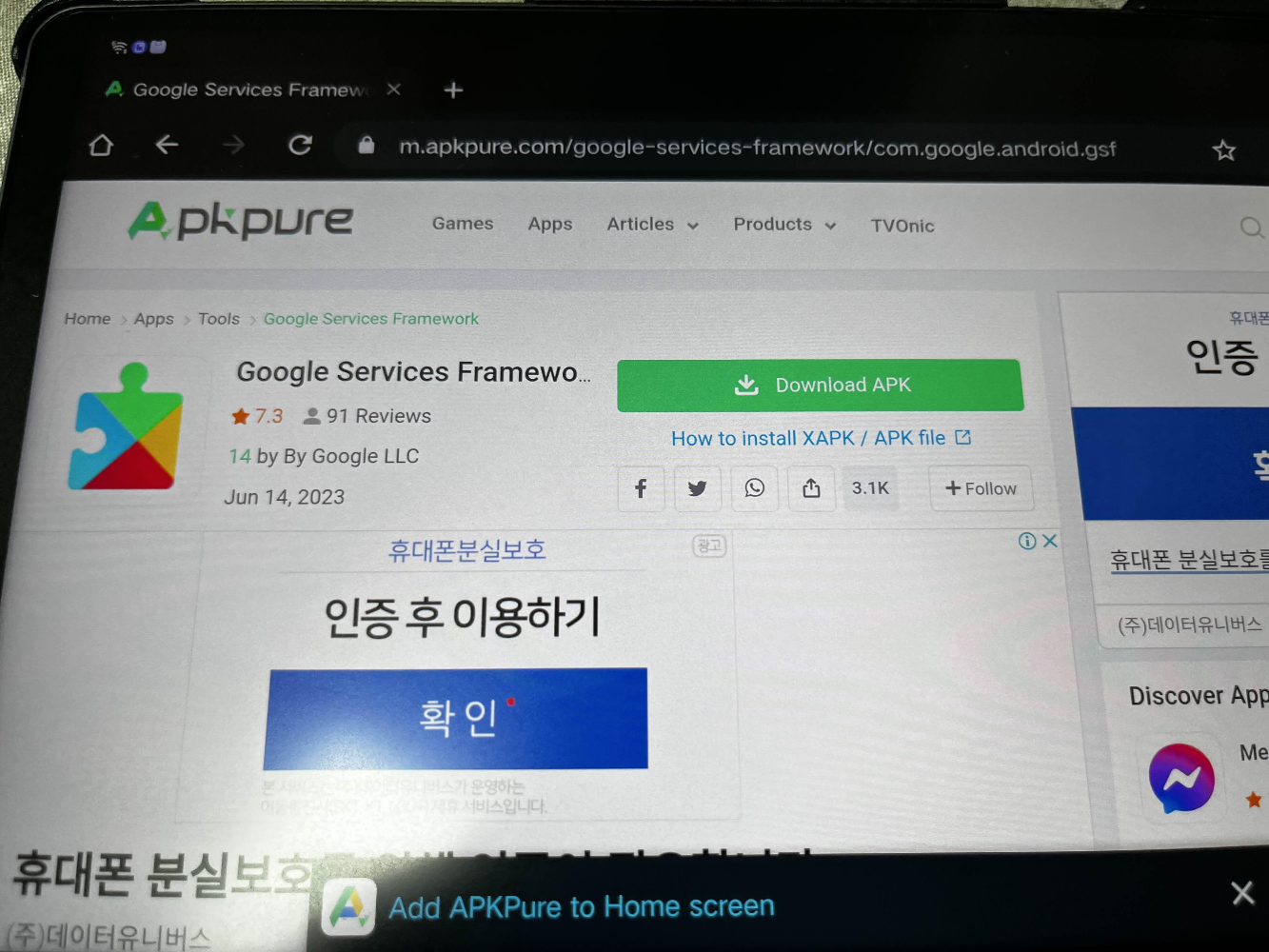1269x952 pixels.
Task: Bookmark page with the star icon
Action: 1224,149
